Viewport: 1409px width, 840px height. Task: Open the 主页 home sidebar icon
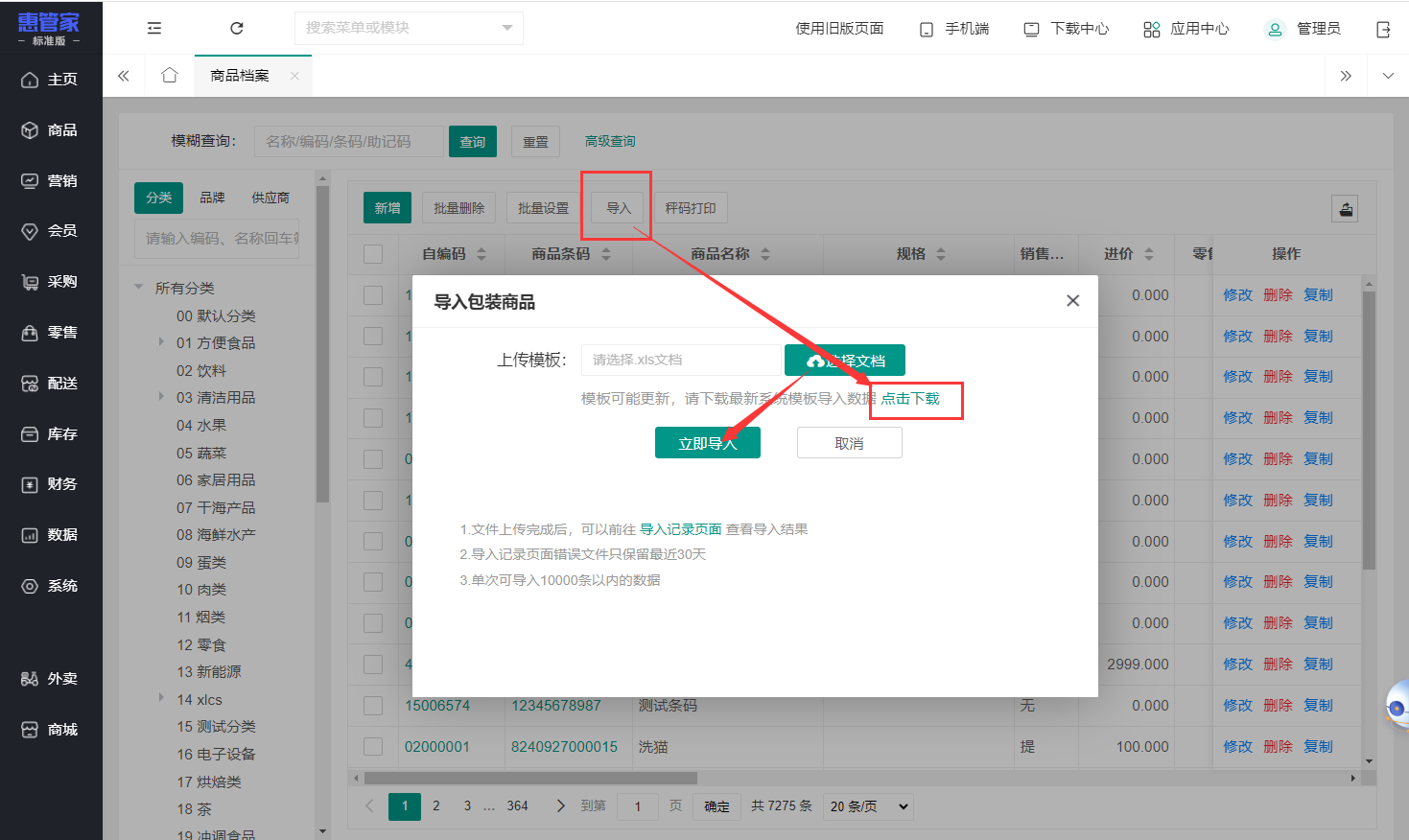(30, 80)
